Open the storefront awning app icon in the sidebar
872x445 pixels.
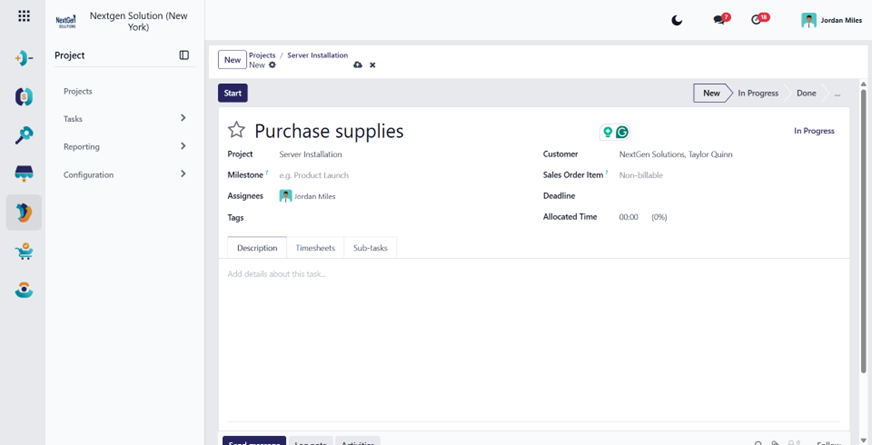coord(24,174)
